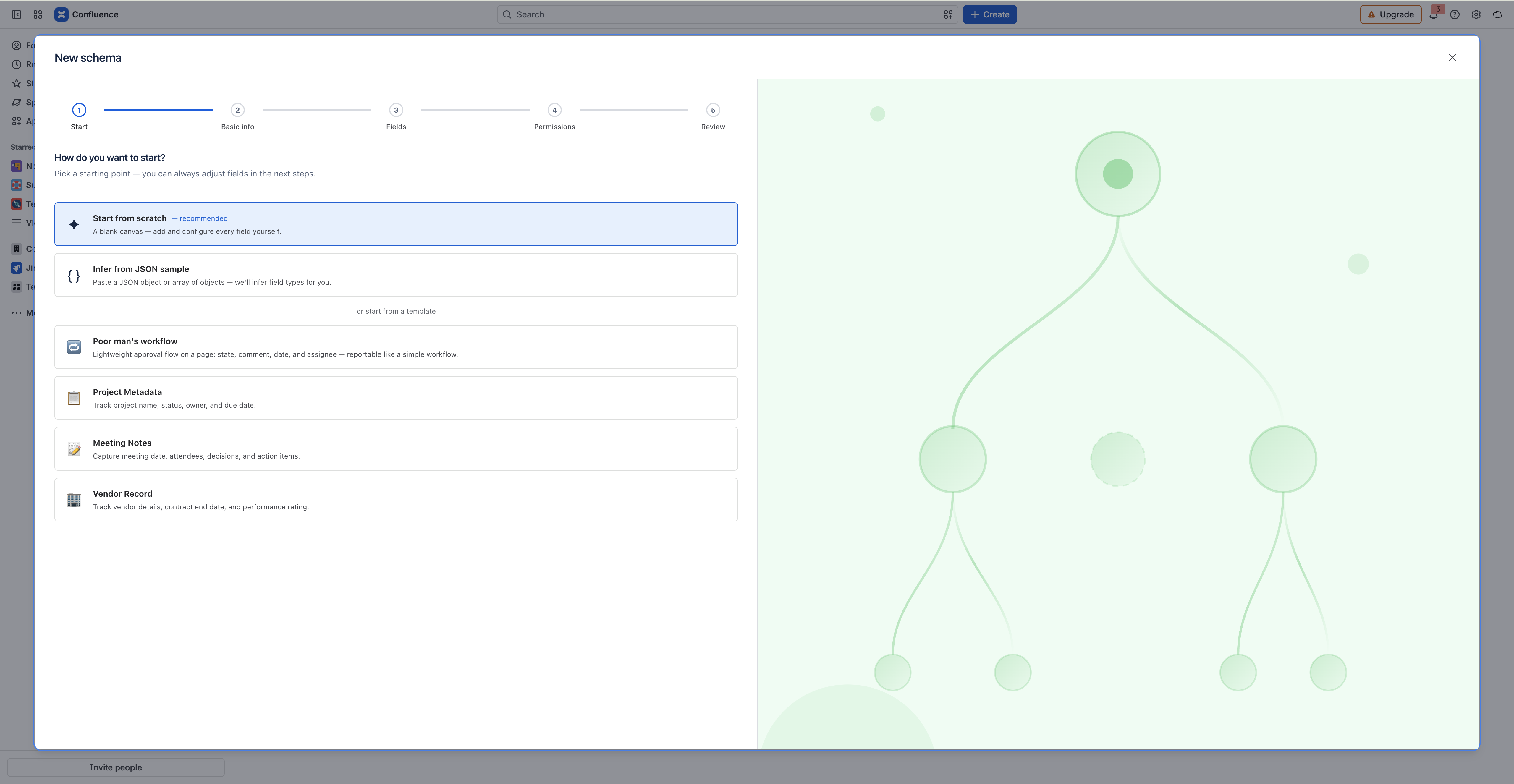Open the notifications bell icon
Screen dimensions: 1514x784
click(x=1434, y=15)
